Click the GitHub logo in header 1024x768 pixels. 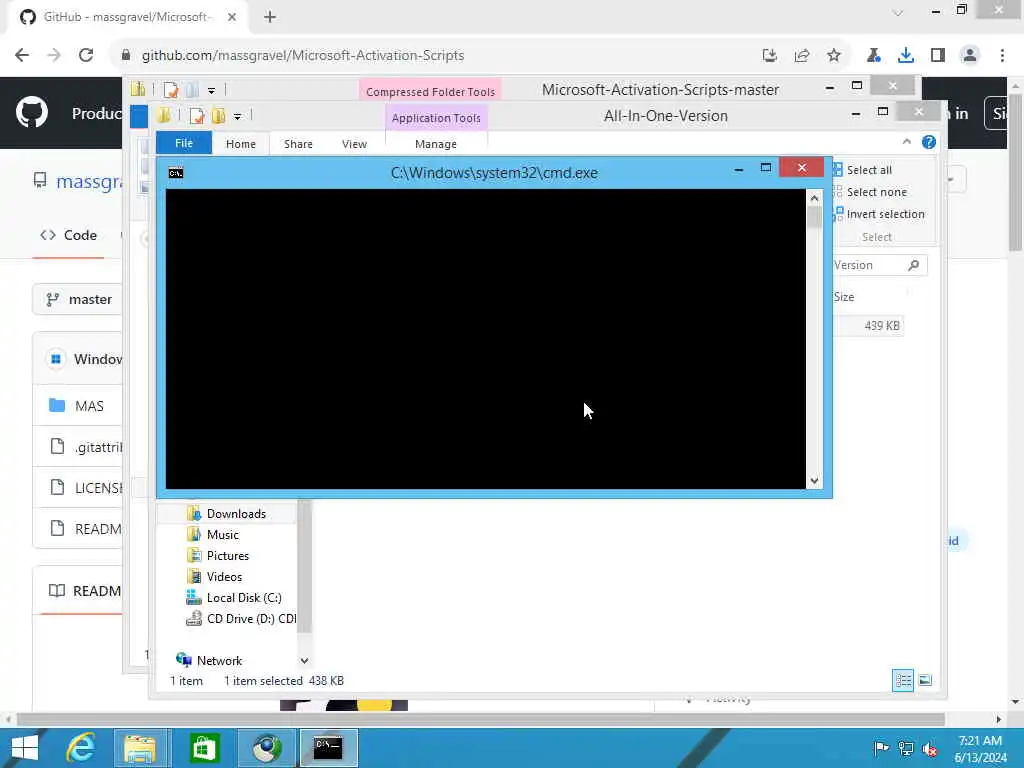(x=31, y=113)
